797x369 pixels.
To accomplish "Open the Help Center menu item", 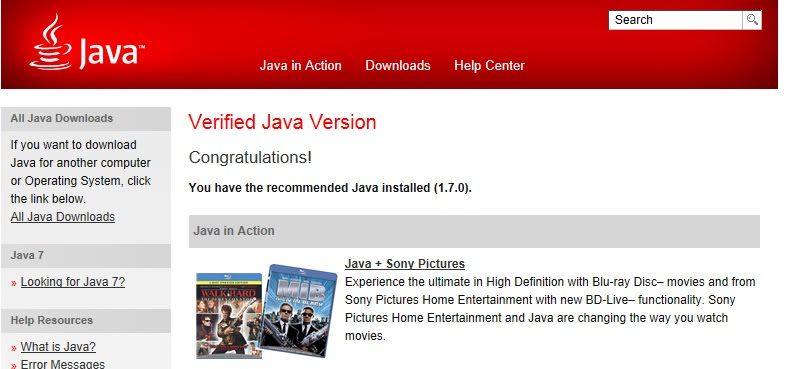I will point(489,66).
